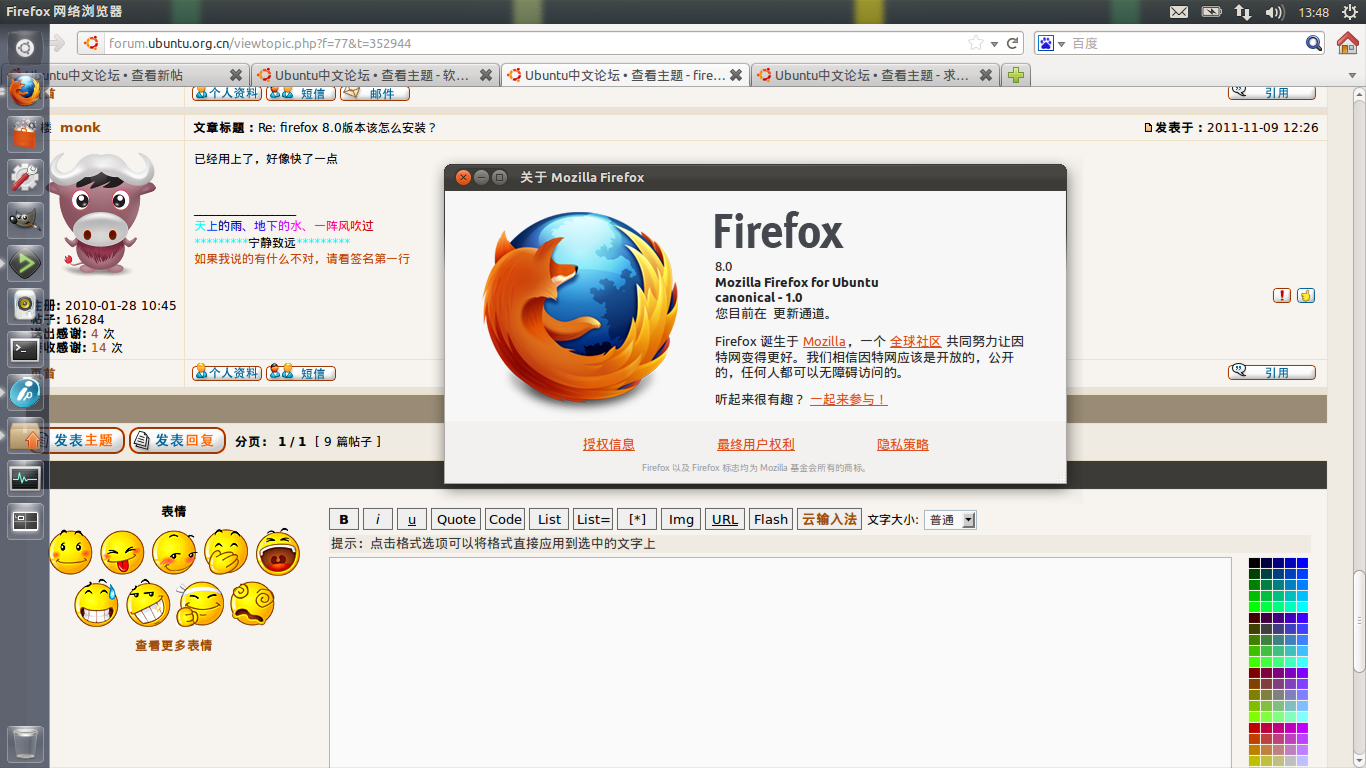Click the 邮件 email button
Screen dimensions: 1366x768
click(375, 93)
